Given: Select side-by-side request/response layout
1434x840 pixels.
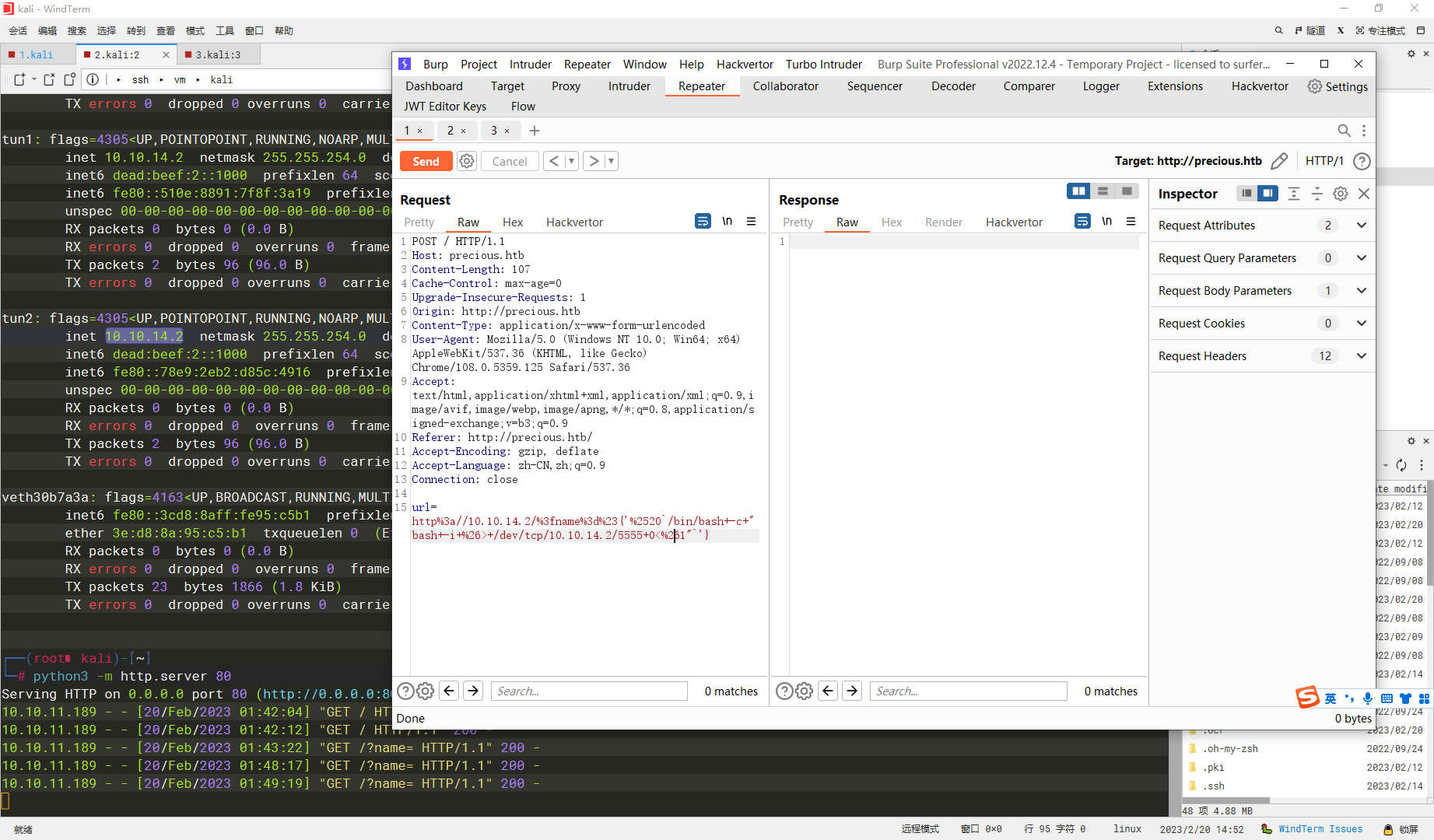Looking at the screenshot, I should [x=1078, y=191].
